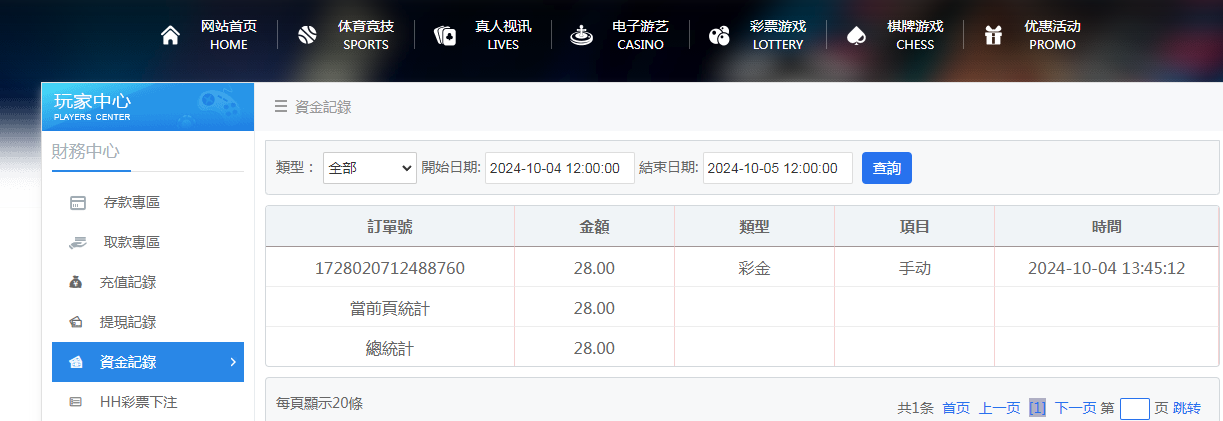The height and width of the screenshot is (421, 1223).
Task: Click the 跳转 jump link
Action: 1187,408
